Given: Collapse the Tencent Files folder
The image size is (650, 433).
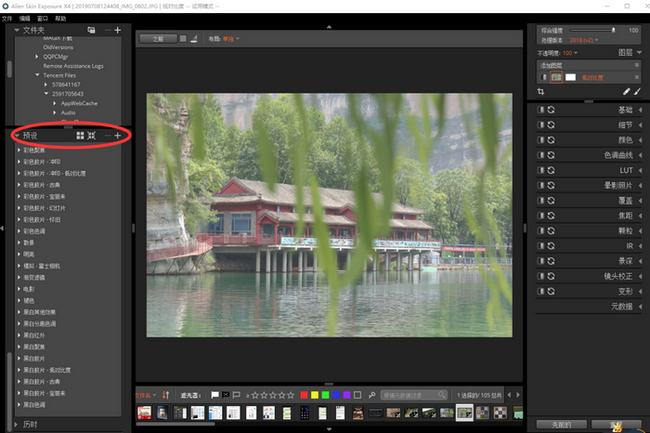Looking at the screenshot, I should (x=37, y=75).
